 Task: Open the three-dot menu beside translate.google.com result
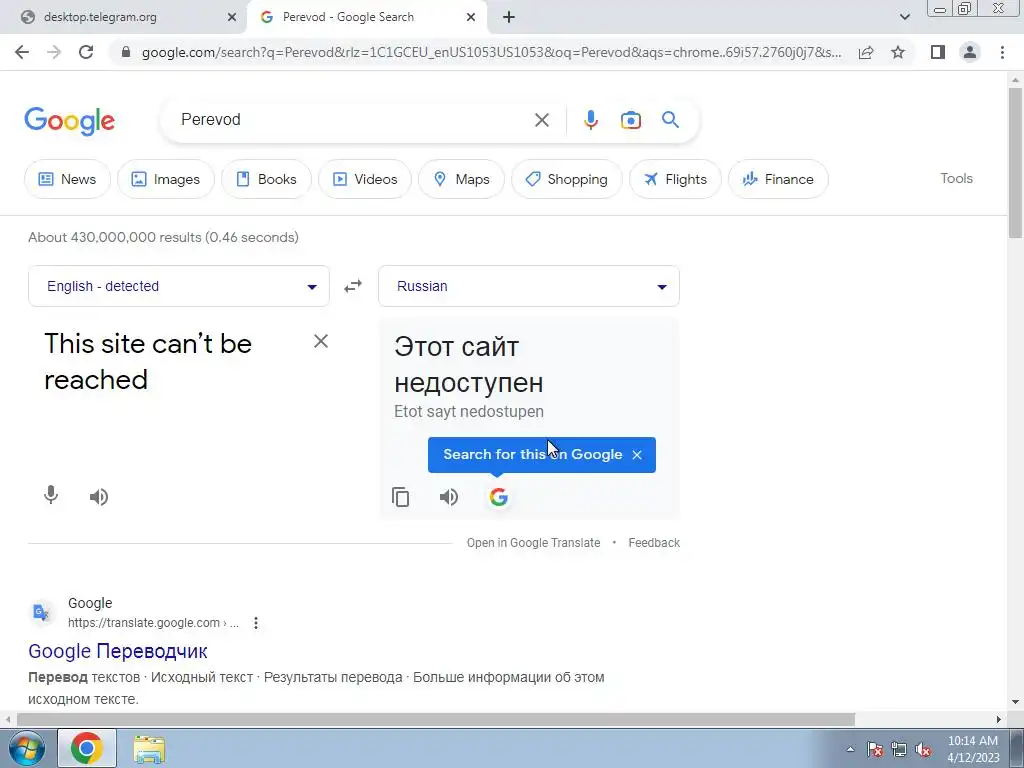pos(256,623)
